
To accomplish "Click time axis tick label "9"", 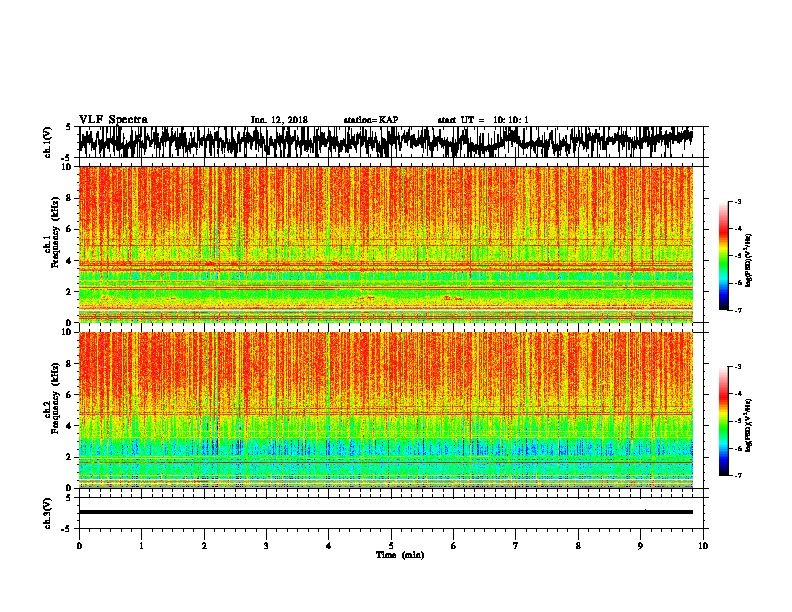I will 640,546.
